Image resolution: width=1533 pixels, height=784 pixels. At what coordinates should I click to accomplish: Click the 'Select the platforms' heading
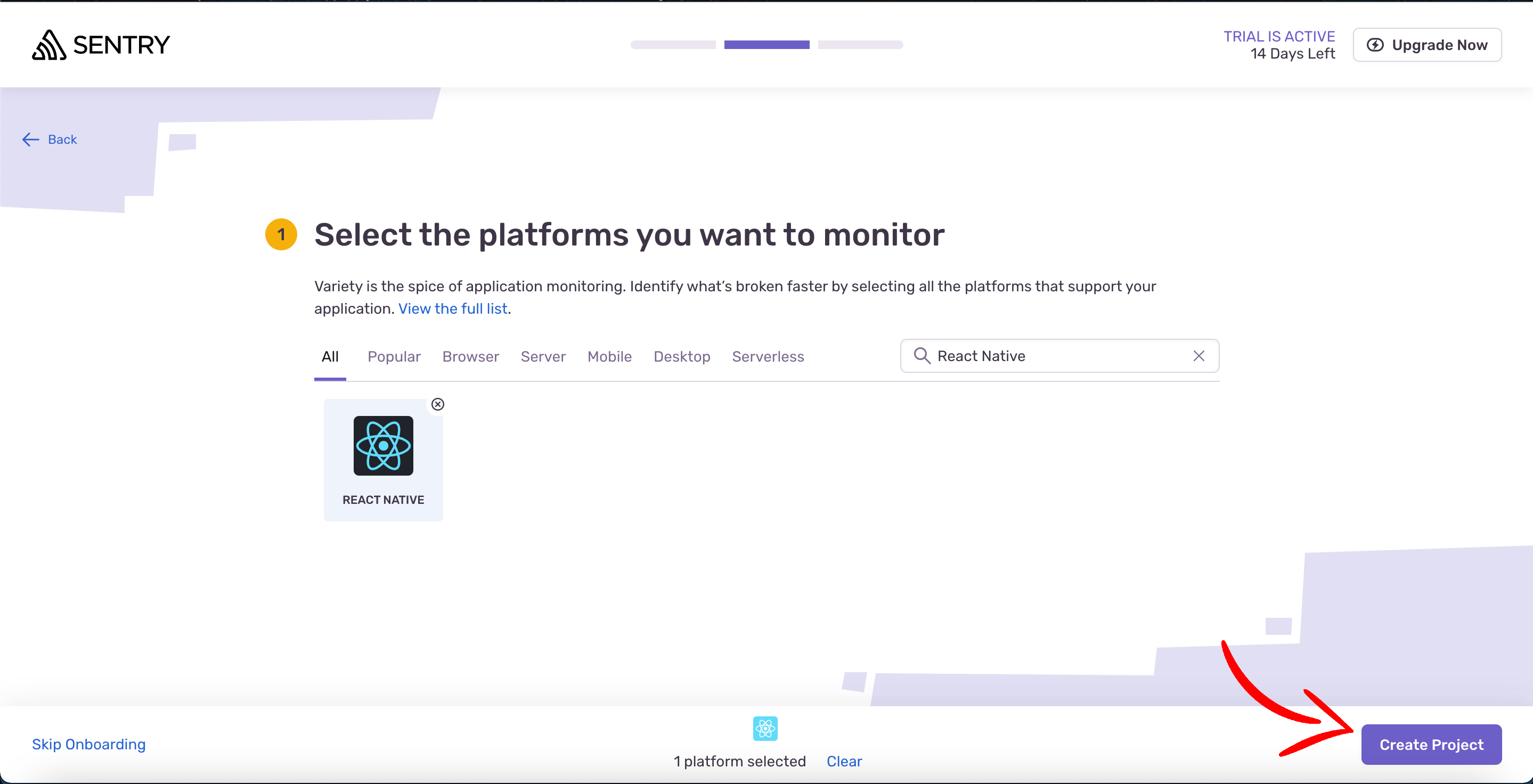click(x=629, y=234)
